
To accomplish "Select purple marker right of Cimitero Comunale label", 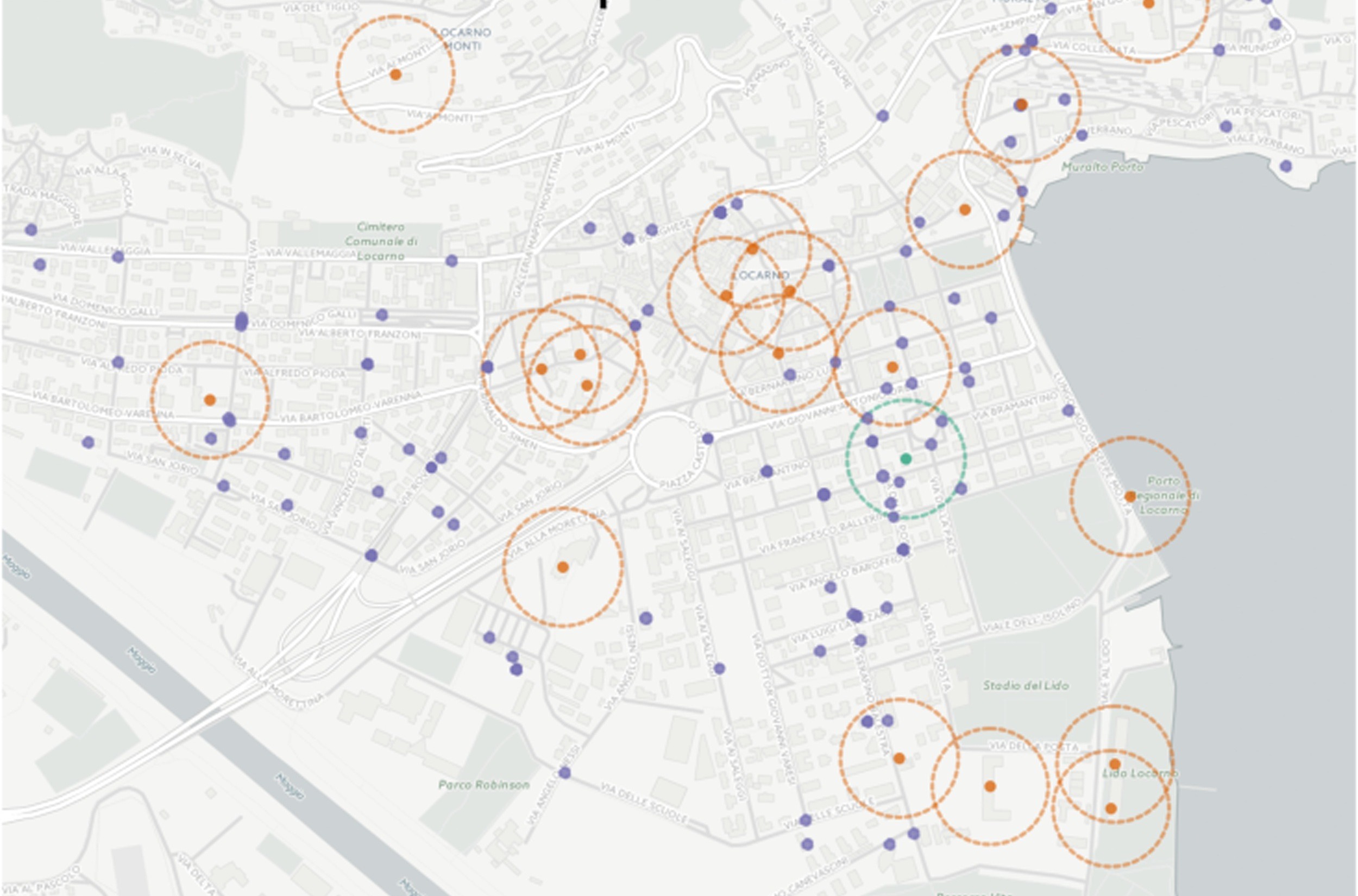I will 451,261.
